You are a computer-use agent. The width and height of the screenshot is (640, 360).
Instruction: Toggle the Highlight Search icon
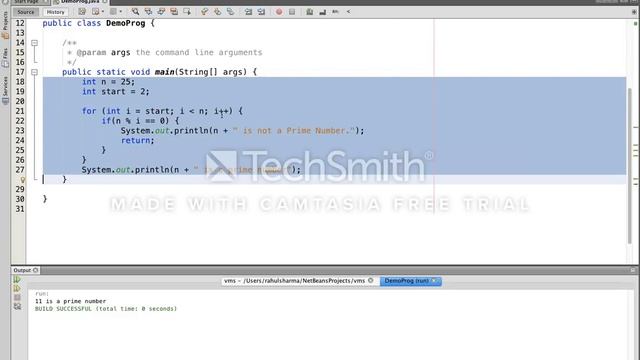174,12
